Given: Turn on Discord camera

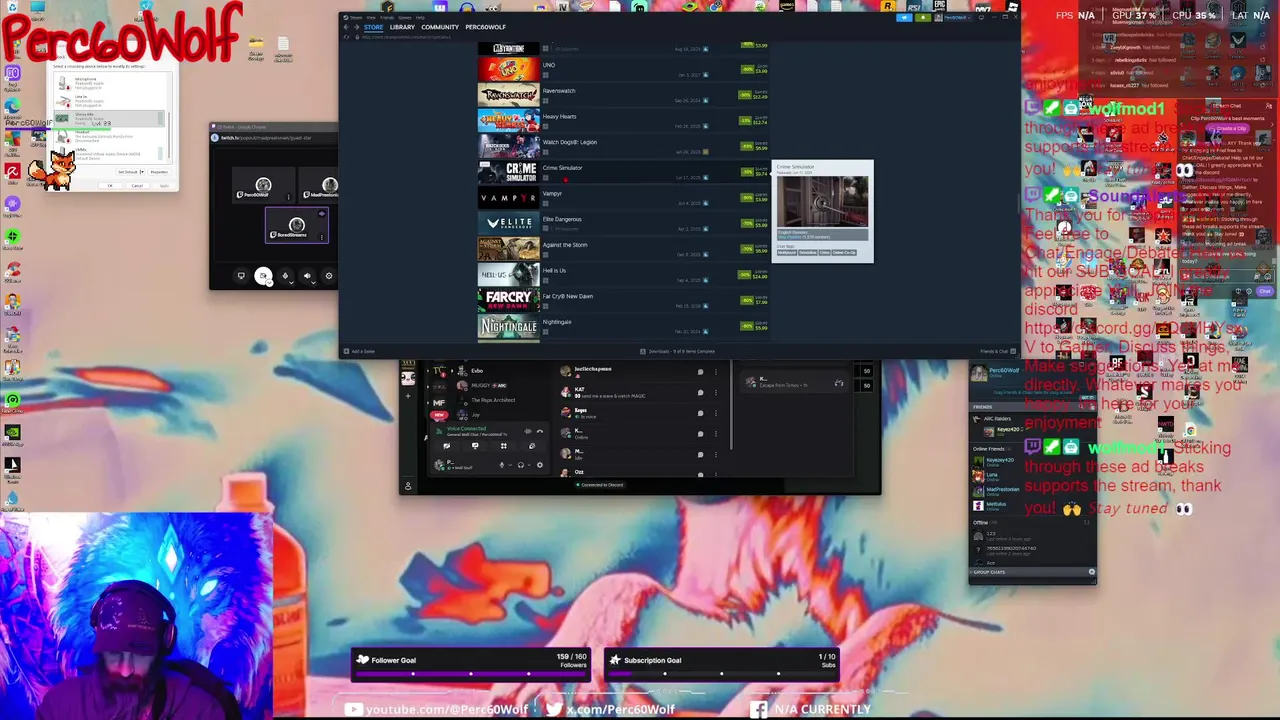Looking at the screenshot, I should coord(446,446).
